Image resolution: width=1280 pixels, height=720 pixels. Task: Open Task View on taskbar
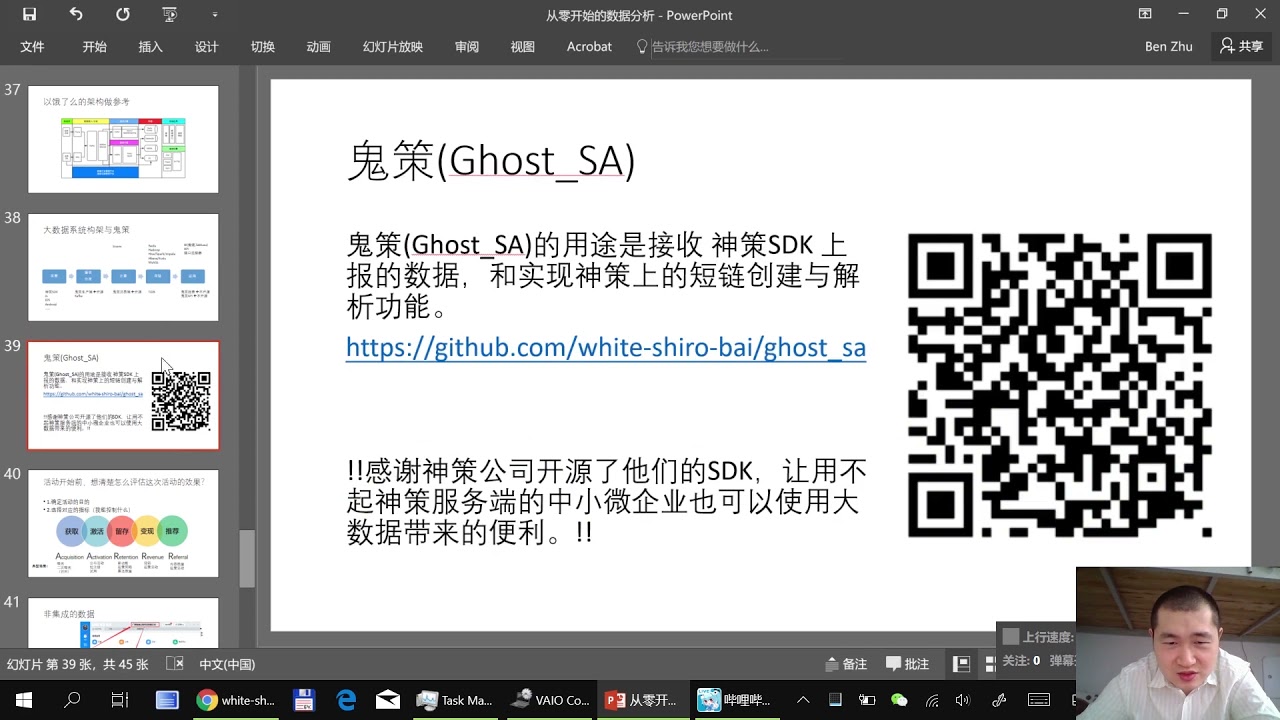(119, 700)
